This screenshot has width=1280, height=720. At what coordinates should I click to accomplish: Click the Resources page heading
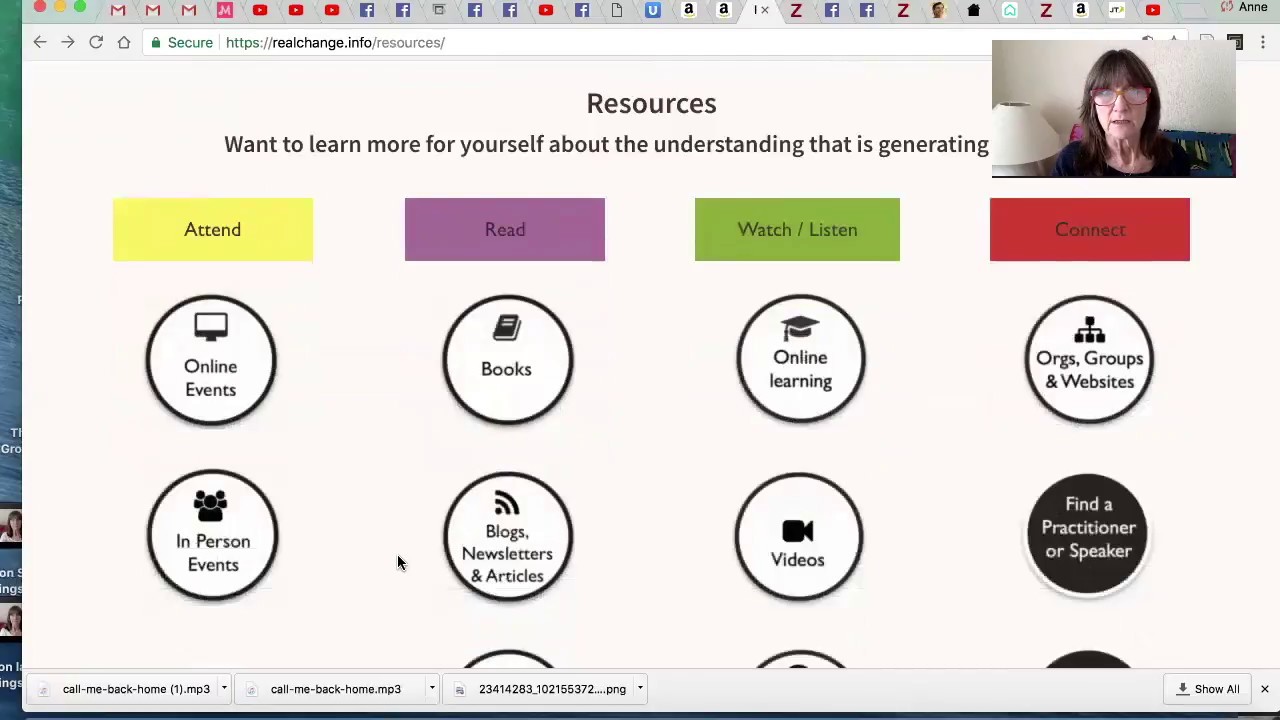[651, 103]
